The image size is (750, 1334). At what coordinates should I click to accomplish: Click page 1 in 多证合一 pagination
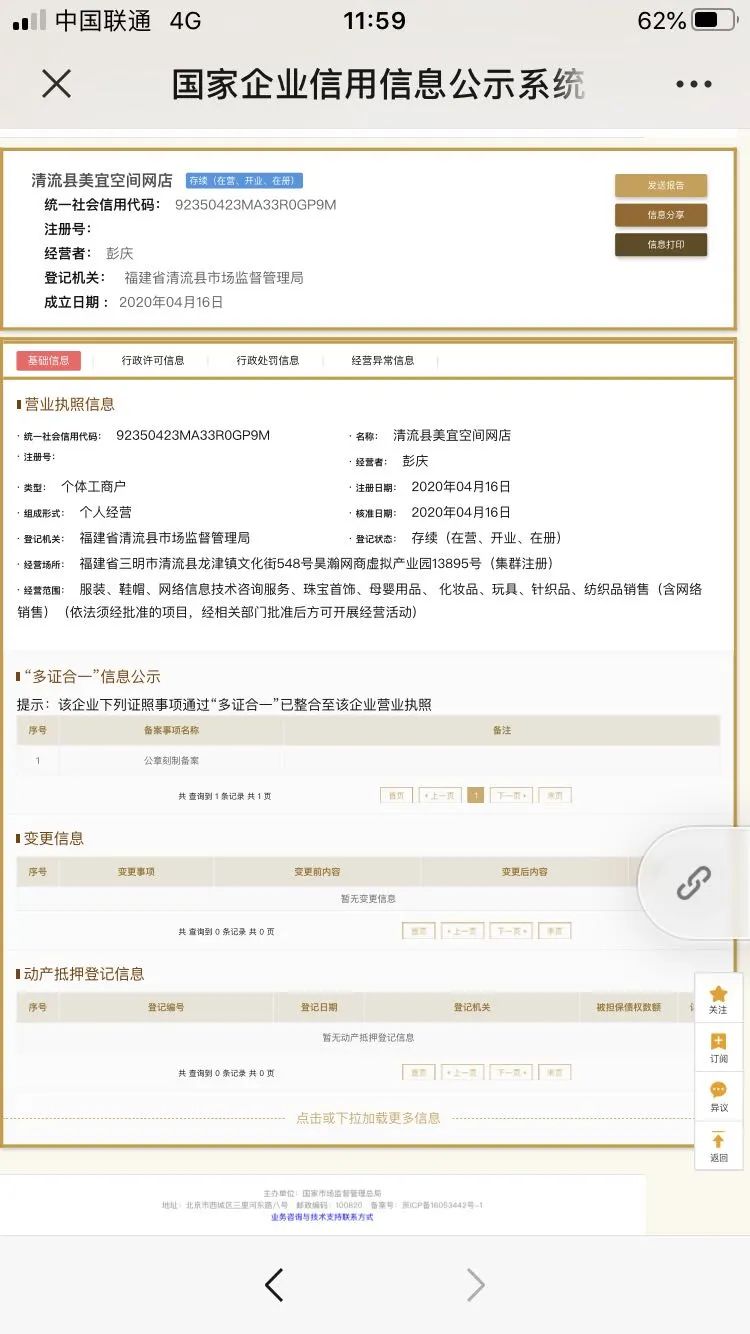476,796
